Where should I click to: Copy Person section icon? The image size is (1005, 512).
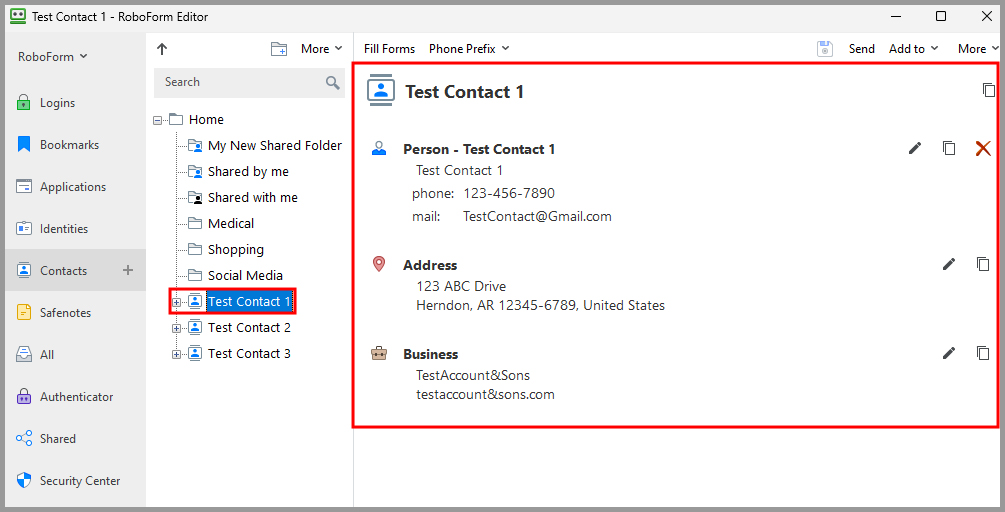949,149
